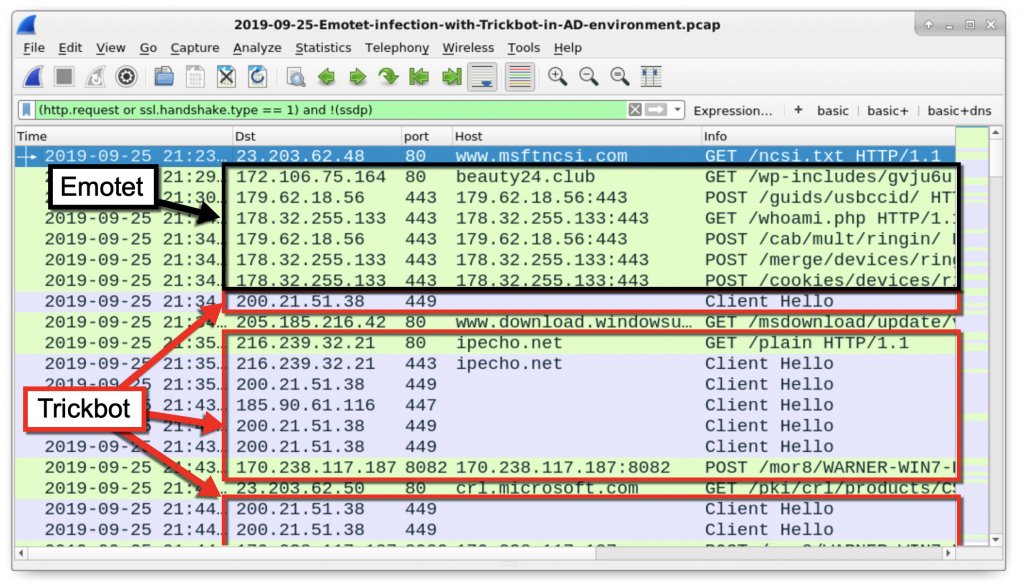Open the View menu
This screenshot has width=1024, height=586.
click(110, 48)
